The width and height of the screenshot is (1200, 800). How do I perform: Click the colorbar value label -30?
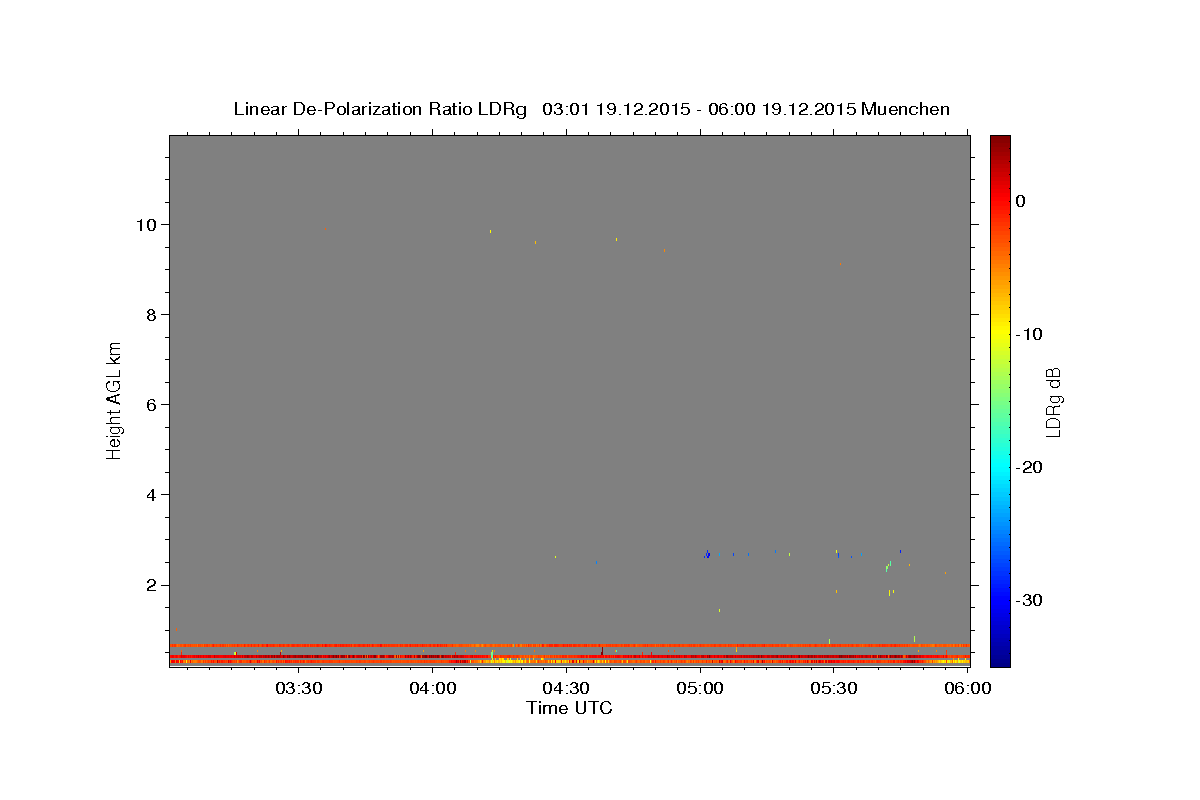point(1030,600)
